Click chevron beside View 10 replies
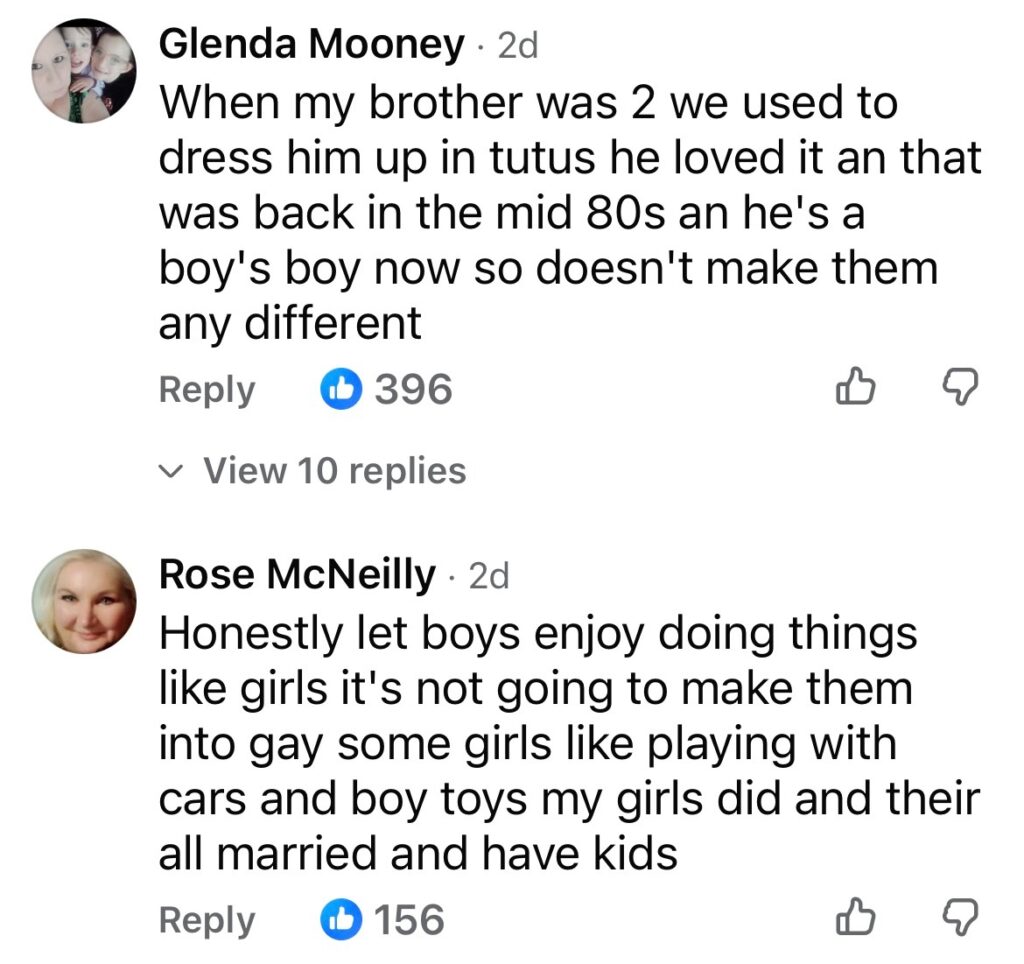The width and height of the screenshot is (1024, 964). tap(172, 470)
